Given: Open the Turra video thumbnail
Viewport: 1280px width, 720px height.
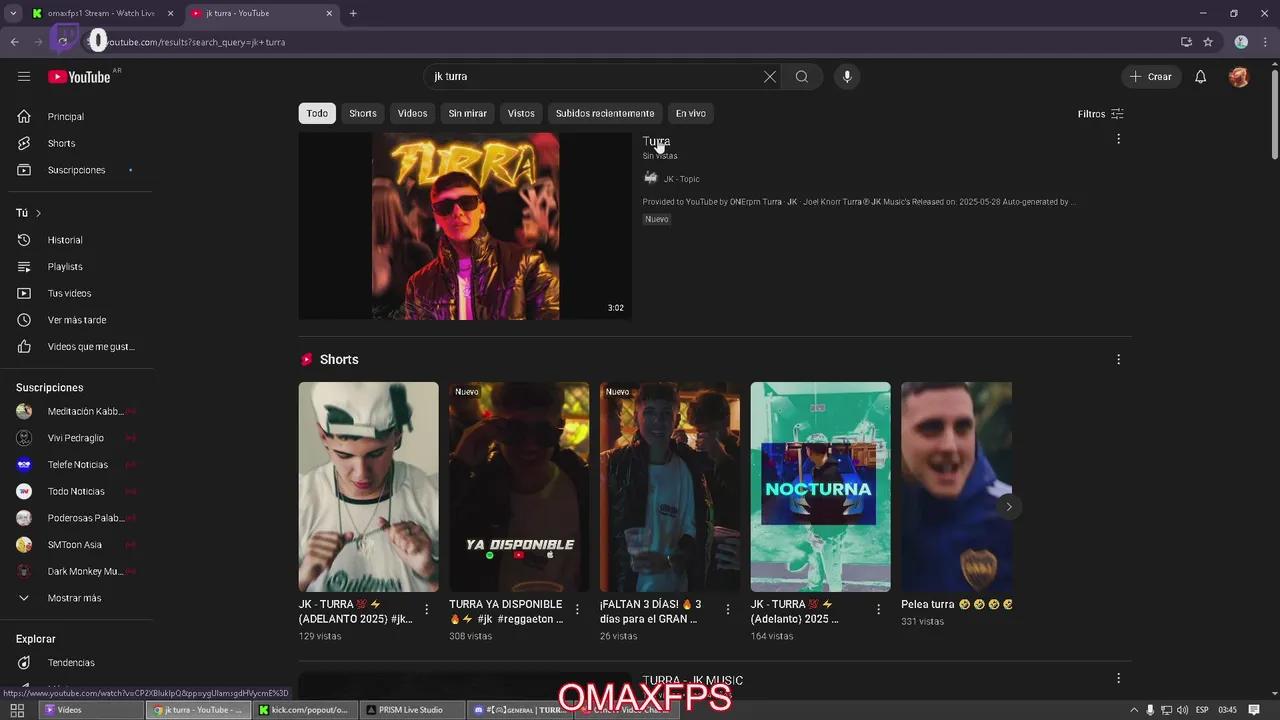Looking at the screenshot, I should [x=465, y=226].
